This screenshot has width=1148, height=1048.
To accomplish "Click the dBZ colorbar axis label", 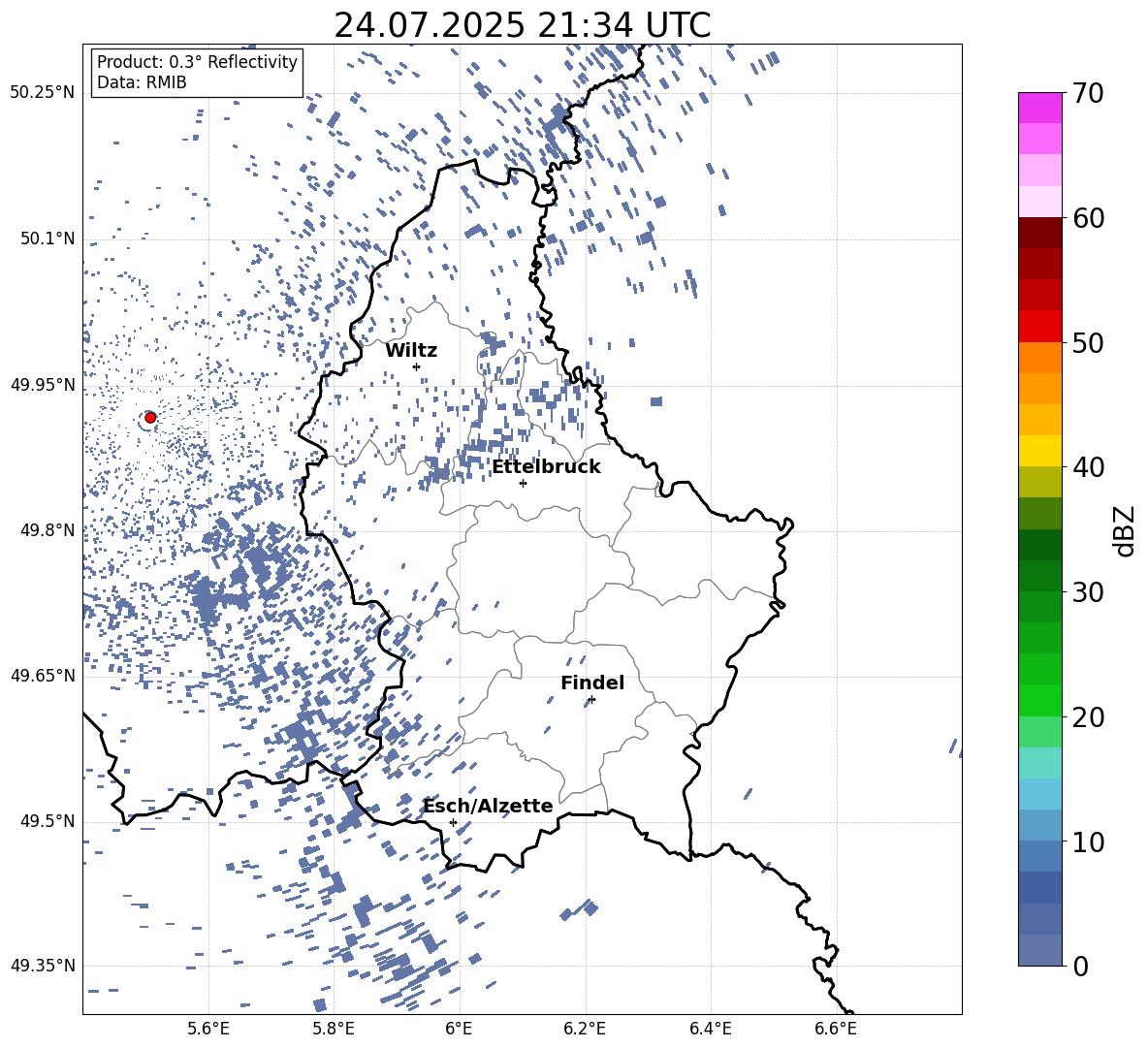I will [1126, 530].
